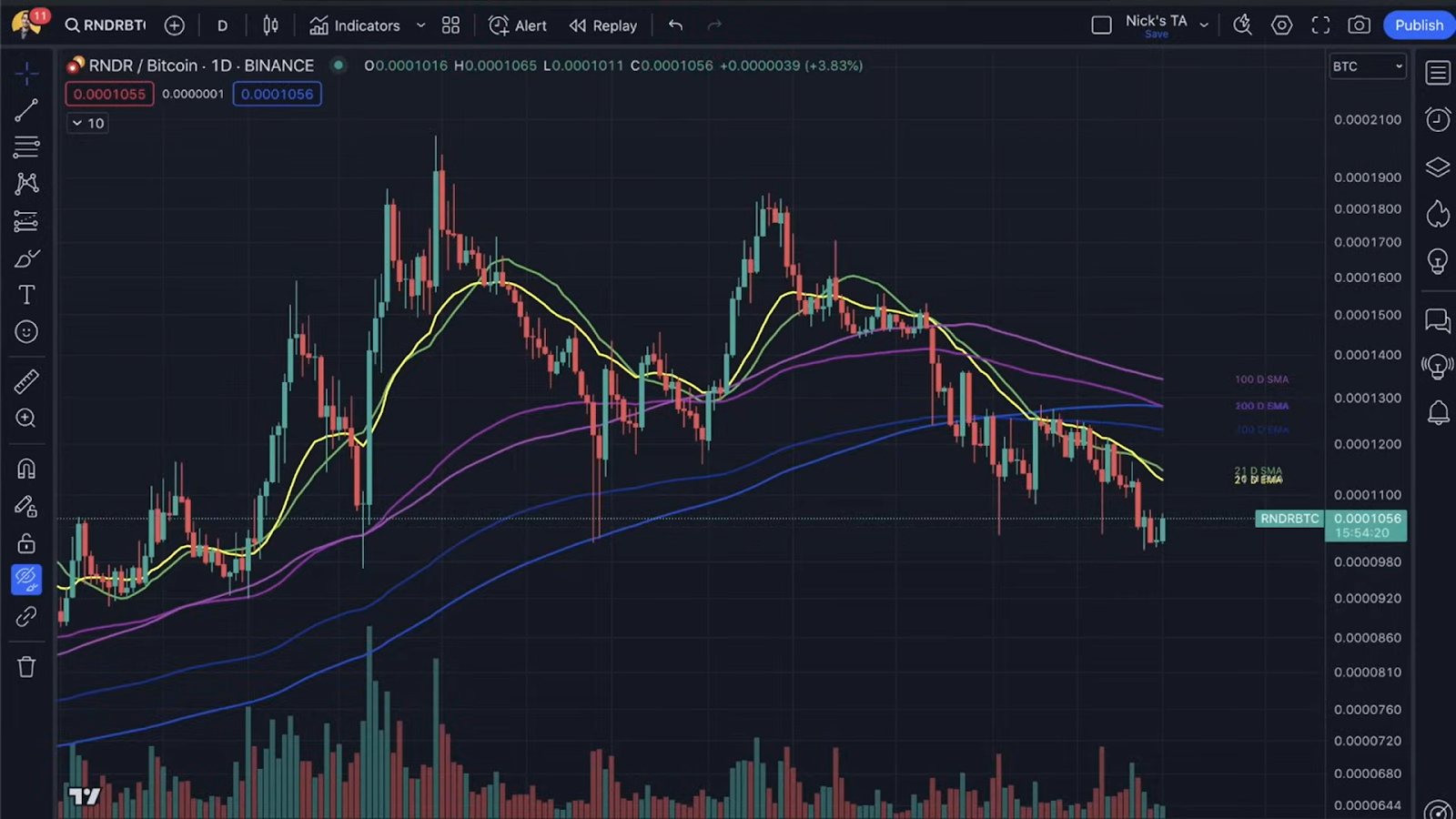Open the BTC currency dropdown
1456x819 pixels.
click(1368, 66)
